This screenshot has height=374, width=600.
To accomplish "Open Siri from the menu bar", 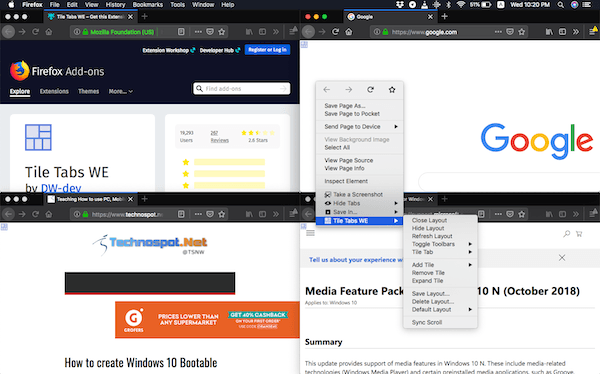I will click(x=574, y=5).
